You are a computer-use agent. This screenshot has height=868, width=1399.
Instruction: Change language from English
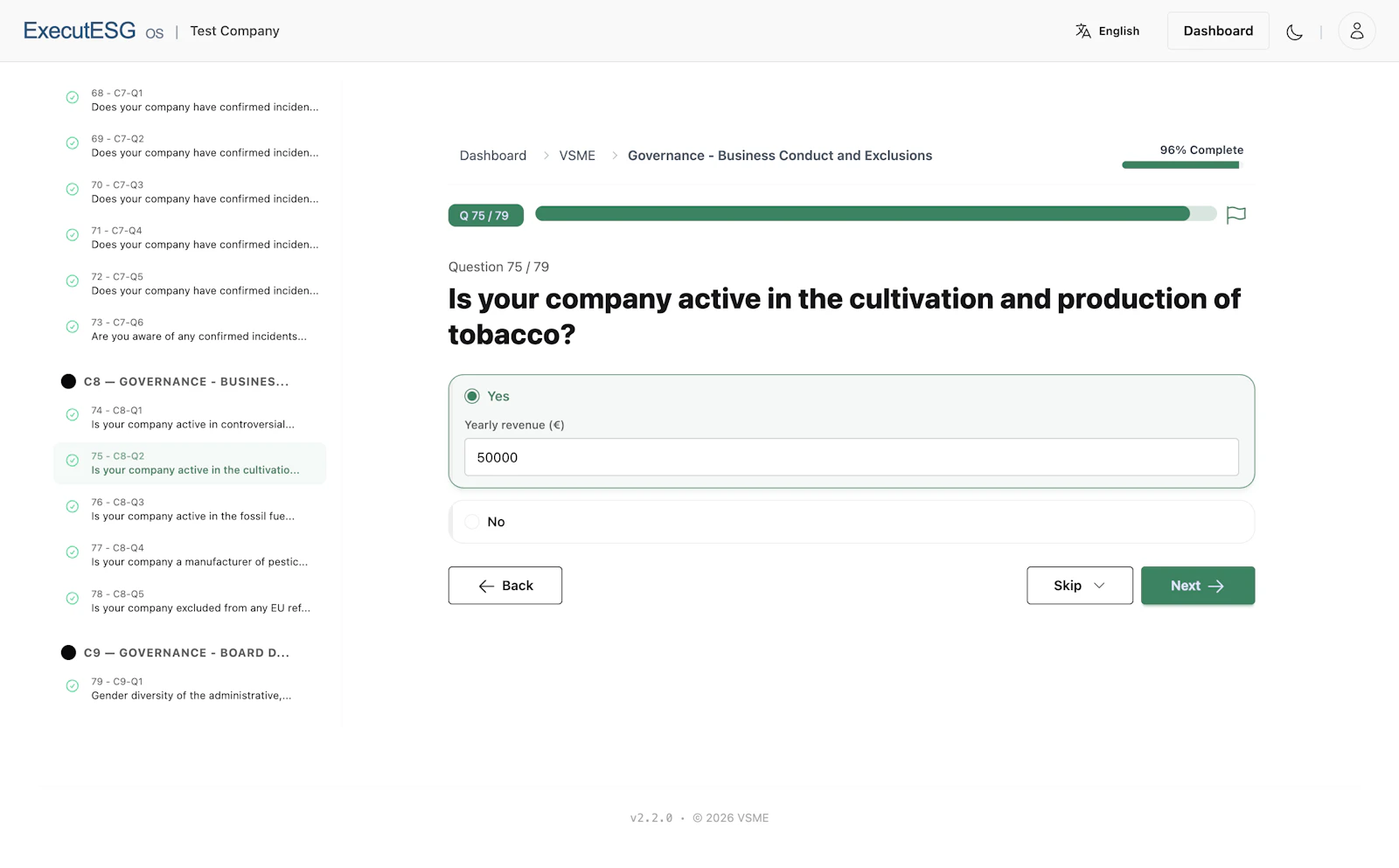pos(1108,31)
